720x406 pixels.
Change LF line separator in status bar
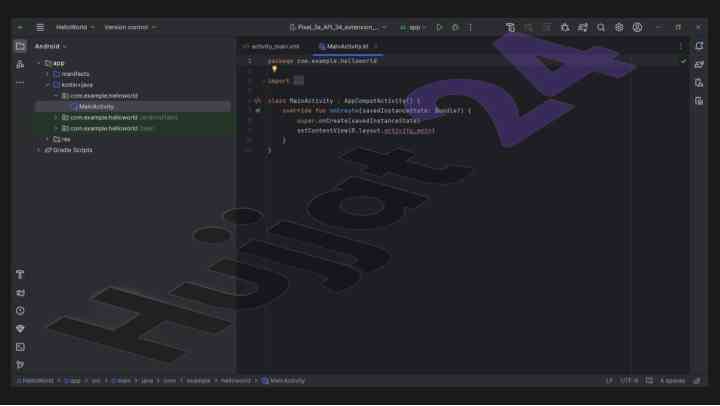click(x=609, y=381)
